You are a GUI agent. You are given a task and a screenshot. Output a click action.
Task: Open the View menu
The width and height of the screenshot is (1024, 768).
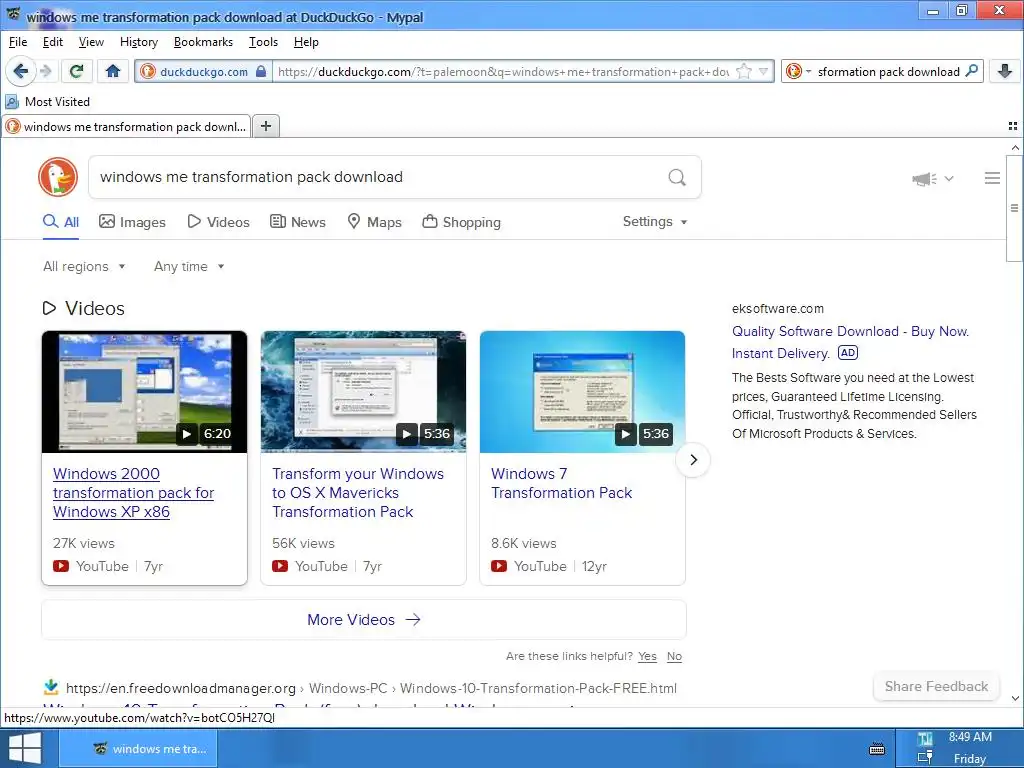pyautogui.click(x=91, y=42)
